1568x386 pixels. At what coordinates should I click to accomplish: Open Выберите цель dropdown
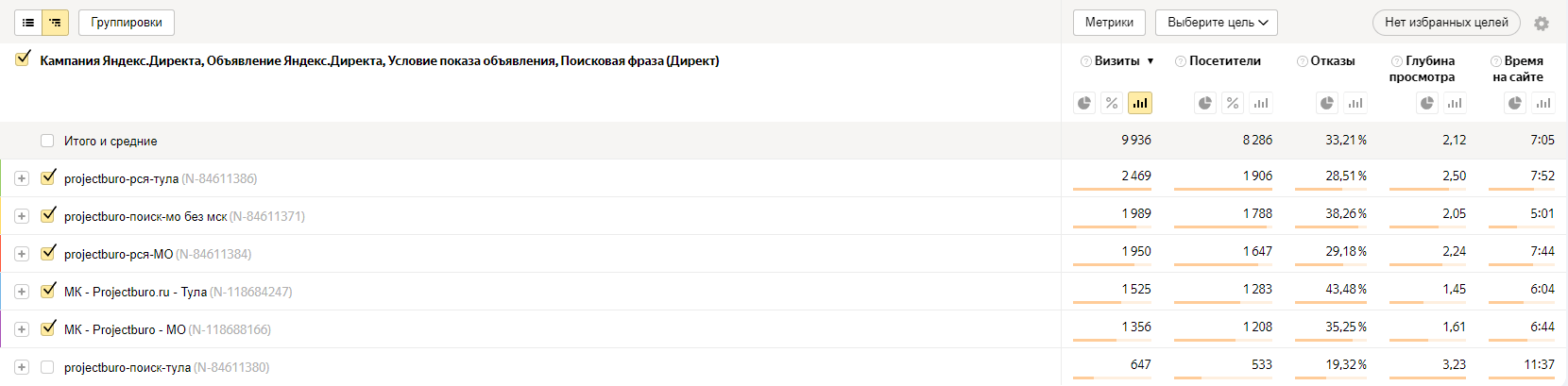pos(1217,23)
